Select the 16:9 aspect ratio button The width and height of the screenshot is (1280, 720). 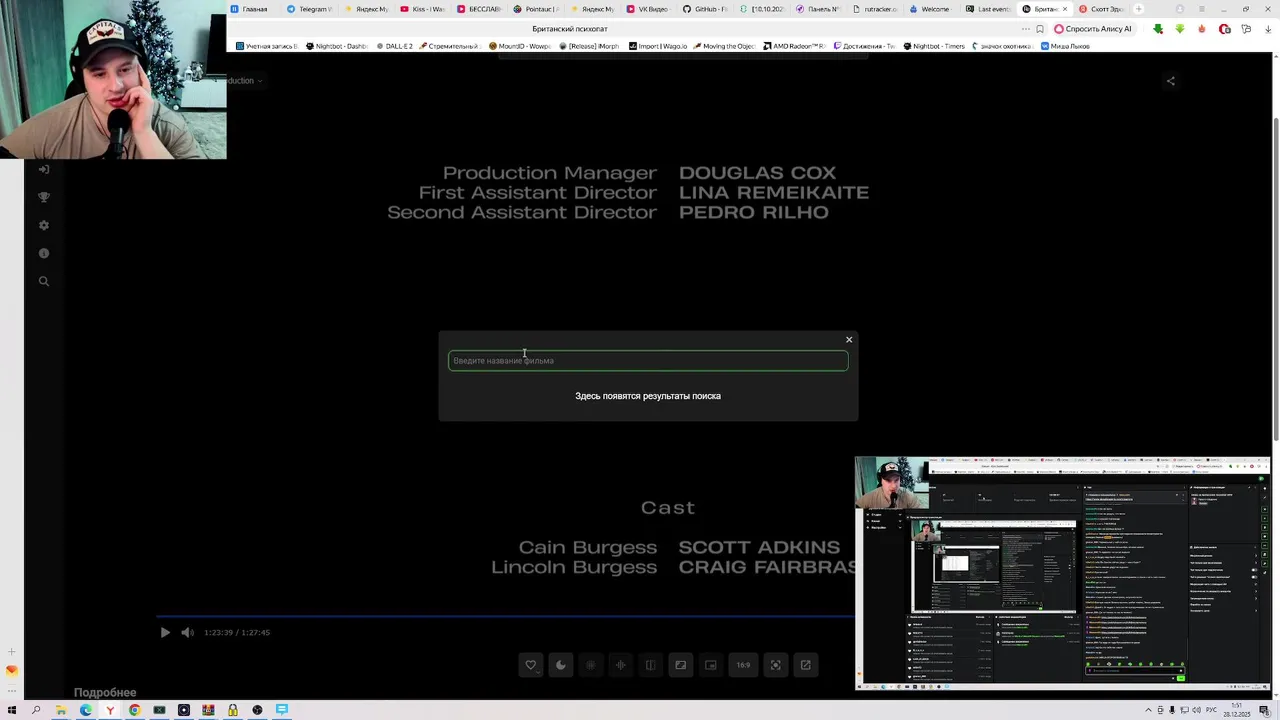click(743, 665)
